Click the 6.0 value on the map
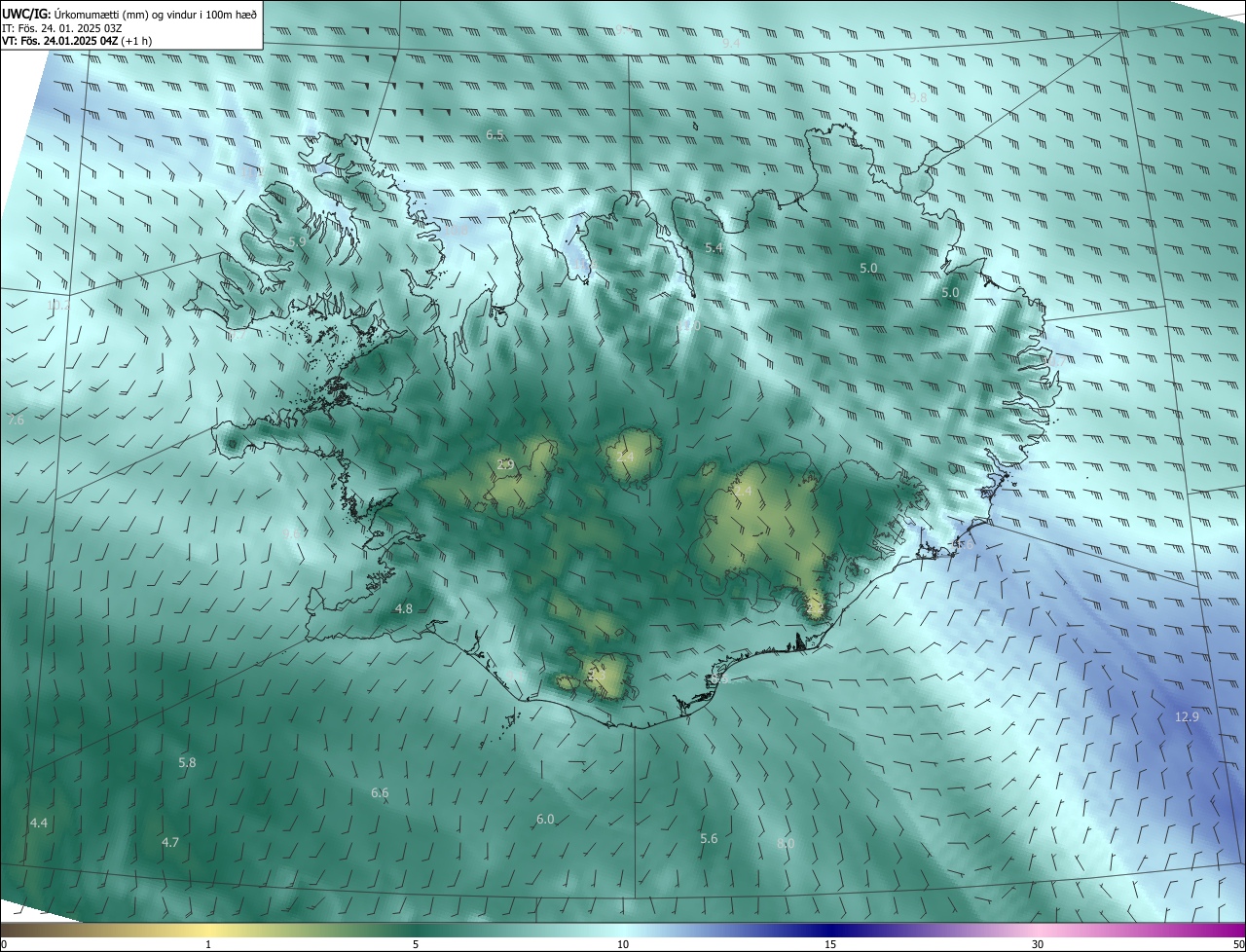The image size is (1246, 952). [545, 819]
